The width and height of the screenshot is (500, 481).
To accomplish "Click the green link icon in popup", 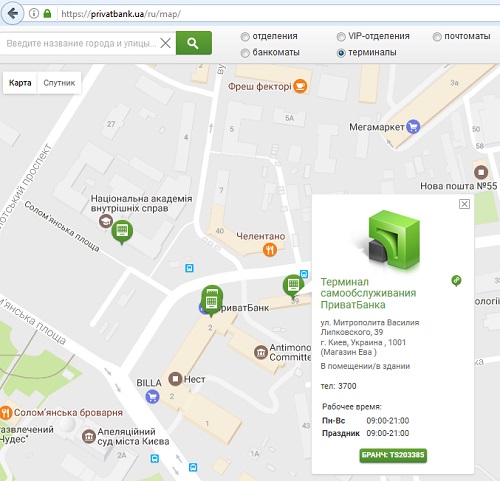I will pos(456,280).
